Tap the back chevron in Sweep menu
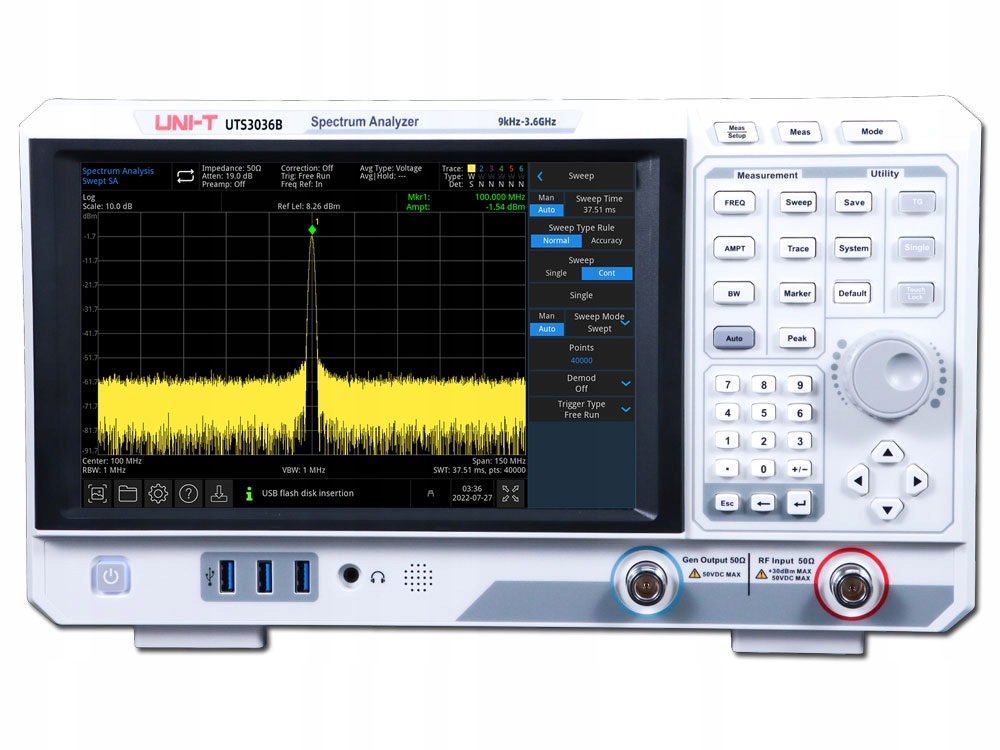1000x750 pixels. [540, 176]
